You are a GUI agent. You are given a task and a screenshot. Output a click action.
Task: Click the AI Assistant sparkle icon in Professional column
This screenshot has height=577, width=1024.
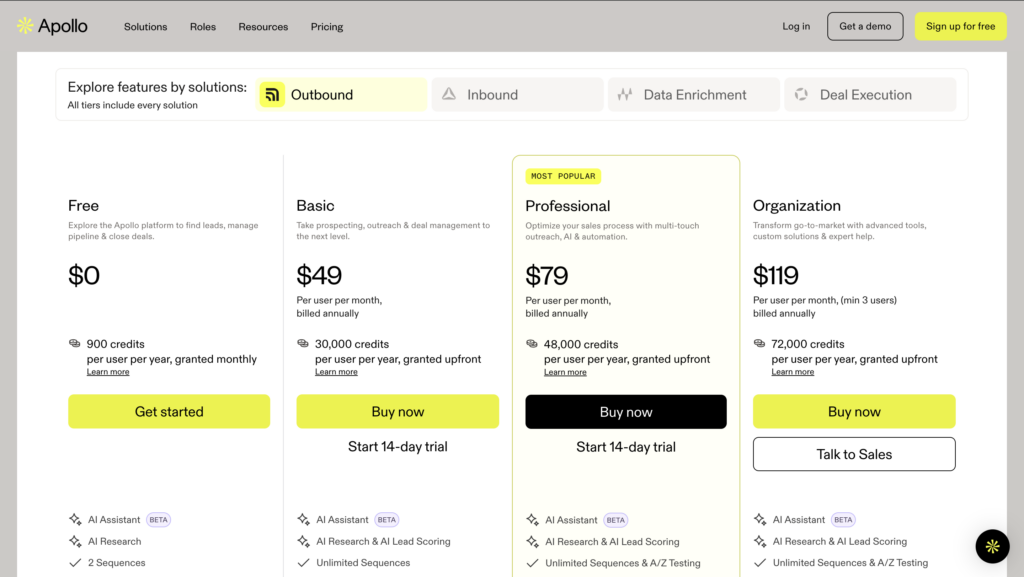click(x=531, y=520)
